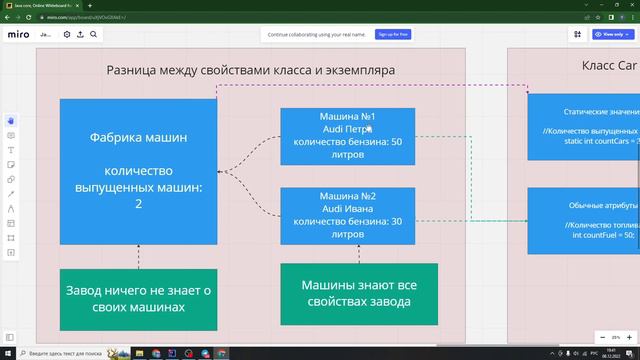Click the title 'Разница между свойствами класса и экземпляра'
The width and height of the screenshot is (640, 360).
[x=251, y=70]
